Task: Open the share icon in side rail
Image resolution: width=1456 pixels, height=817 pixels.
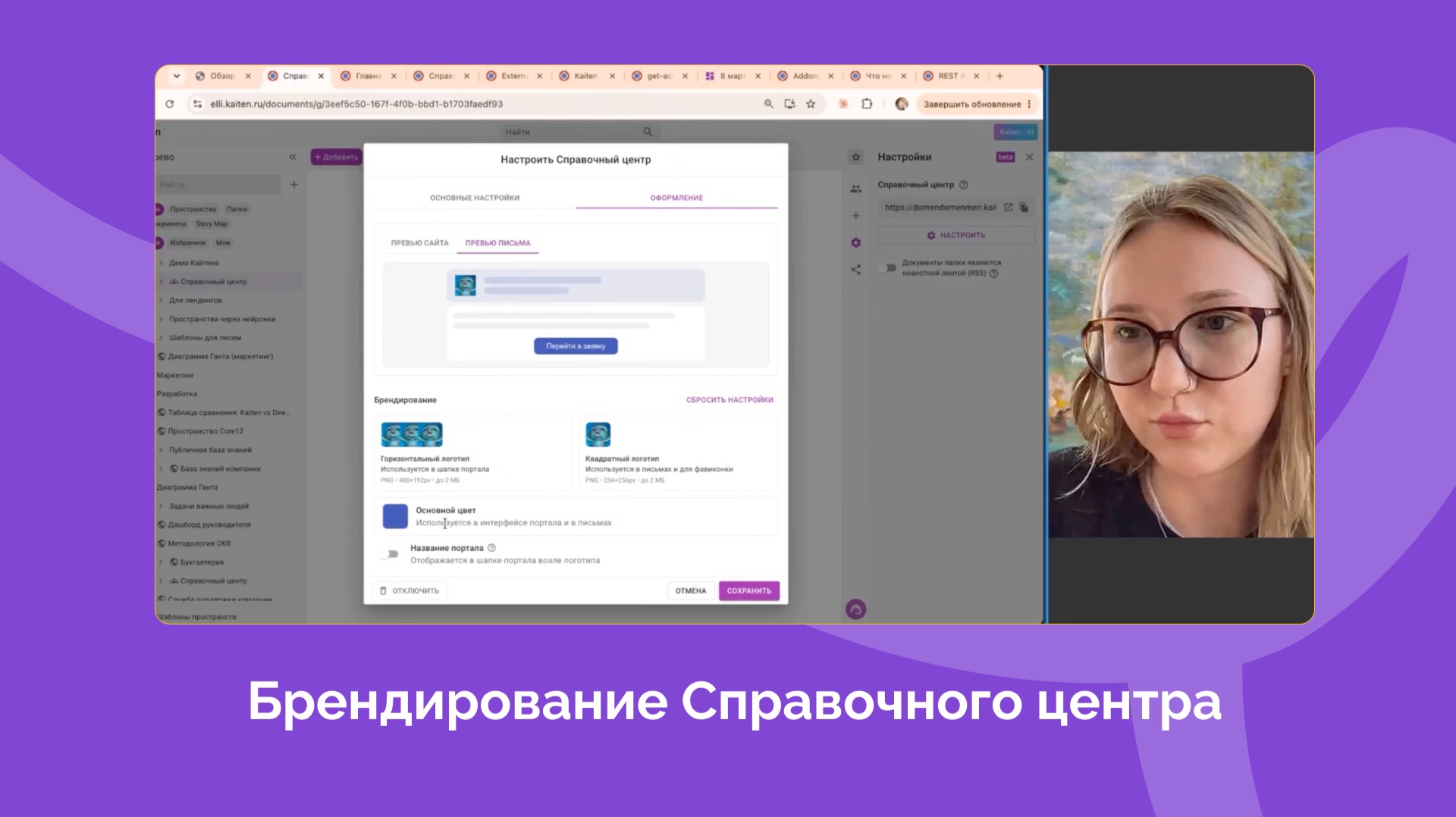Action: [x=855, y=270]
